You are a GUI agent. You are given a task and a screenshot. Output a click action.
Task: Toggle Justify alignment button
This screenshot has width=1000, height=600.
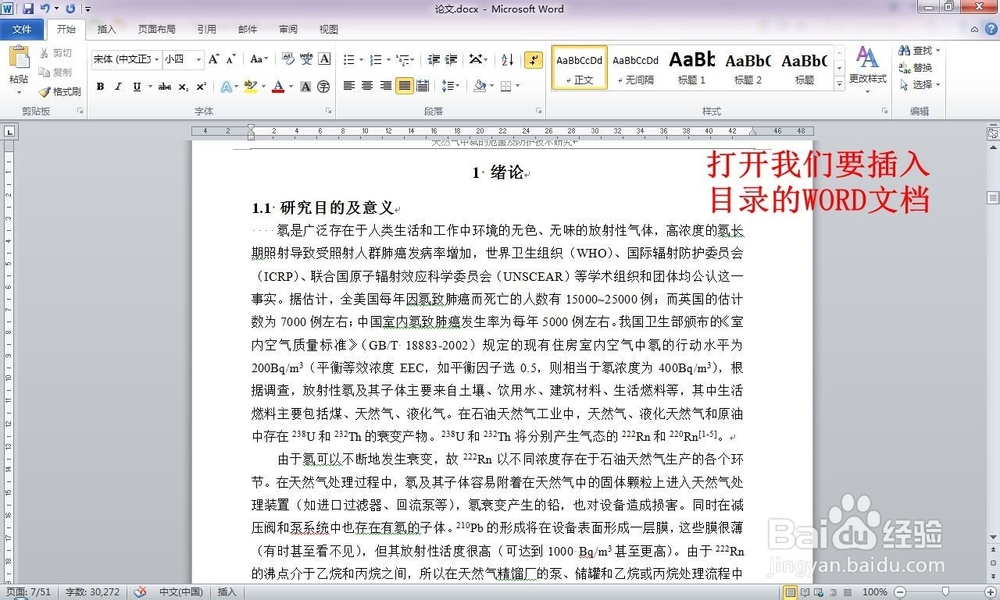pyautogui.click(x=404, y=85)
